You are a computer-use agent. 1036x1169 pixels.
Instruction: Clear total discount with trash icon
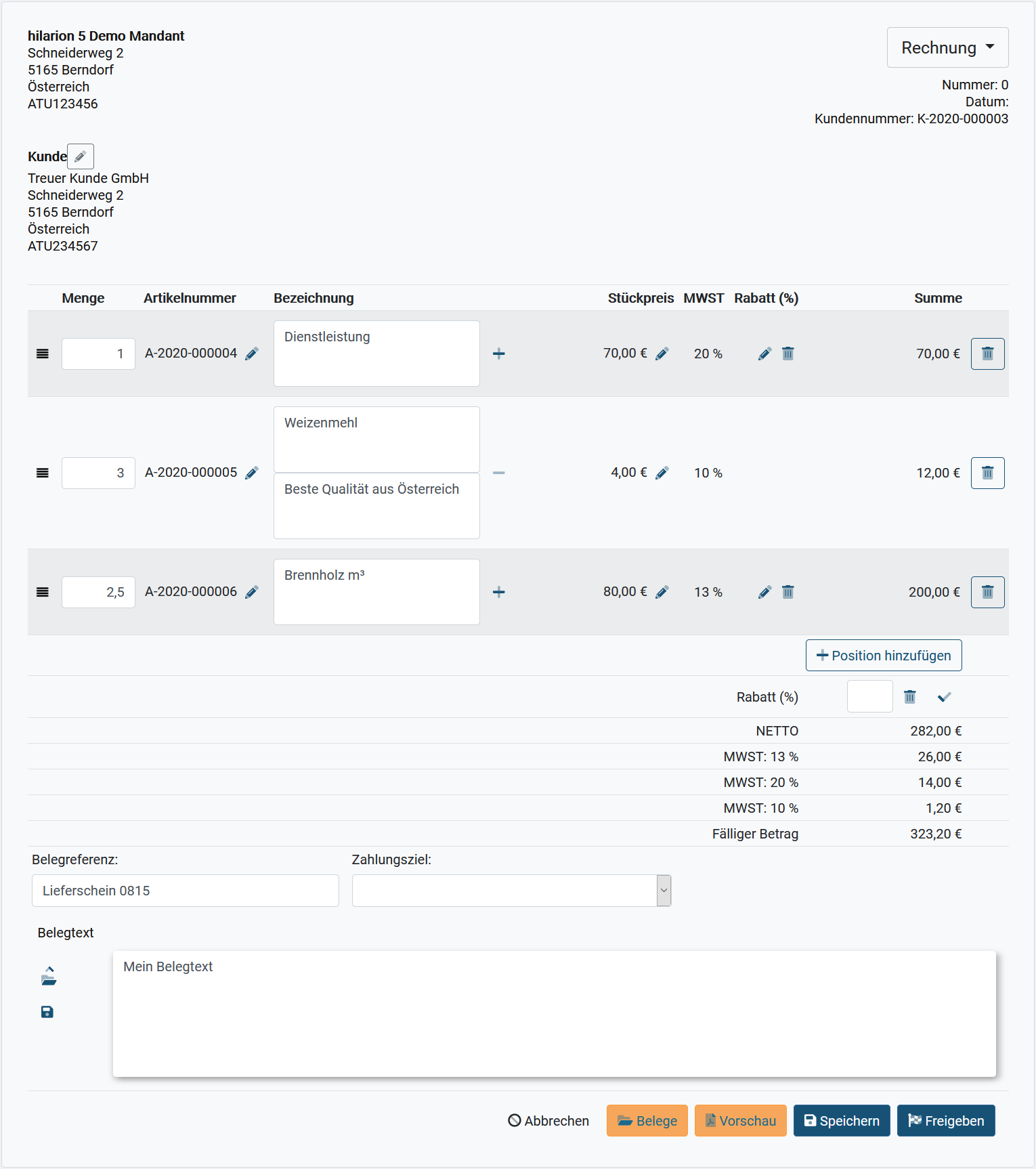point(910,697)
